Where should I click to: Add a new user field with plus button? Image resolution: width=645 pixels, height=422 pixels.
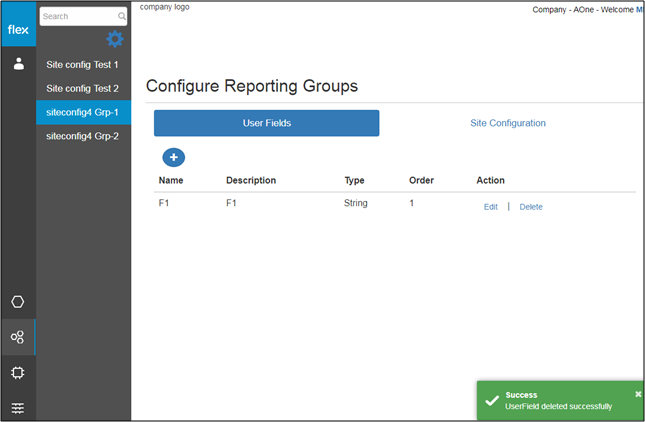click(174, 157)
